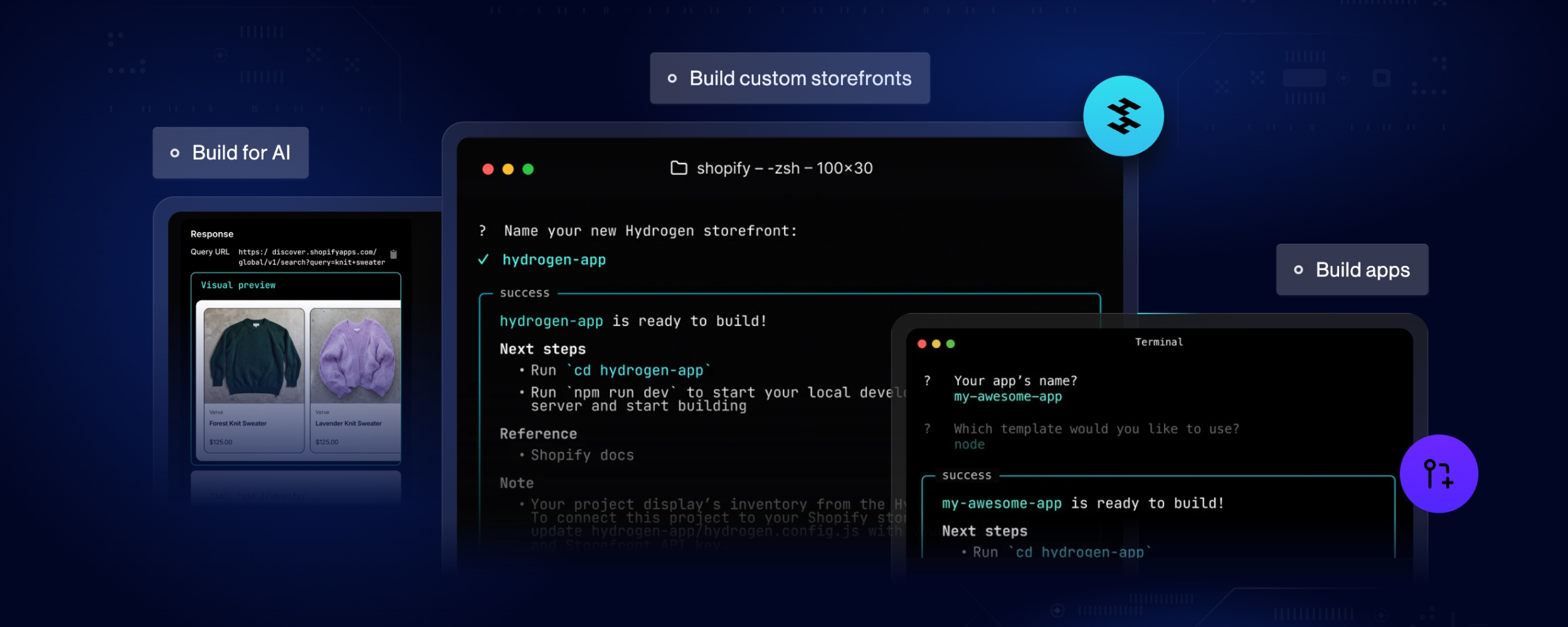Maximize the small Terminal window with green dot
The image size is (1568, 627).
(x=951, y=344)
